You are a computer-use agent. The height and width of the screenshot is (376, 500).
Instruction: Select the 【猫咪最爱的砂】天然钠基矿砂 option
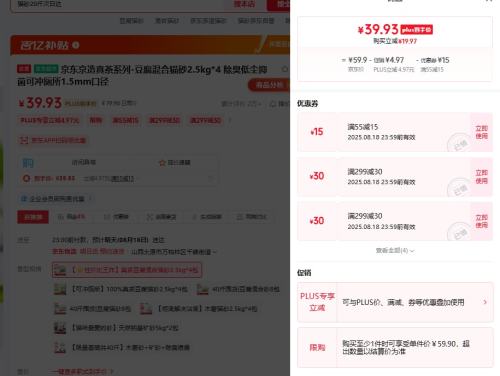[x=117, y=328]
